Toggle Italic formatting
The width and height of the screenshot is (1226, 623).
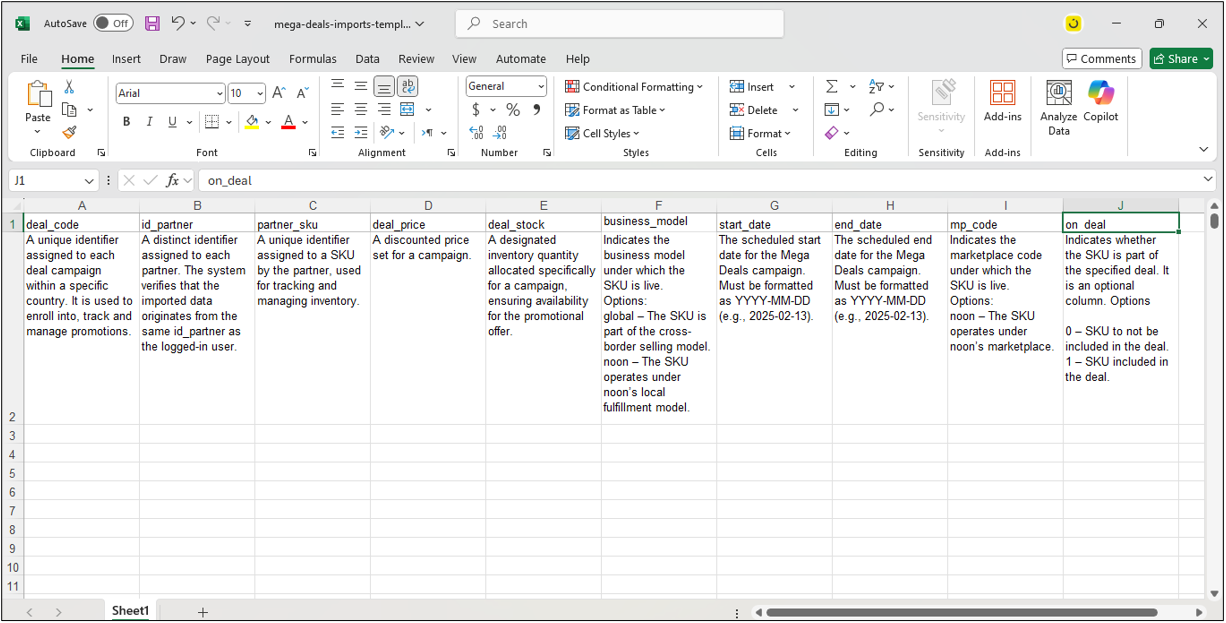tap(149, 122)
